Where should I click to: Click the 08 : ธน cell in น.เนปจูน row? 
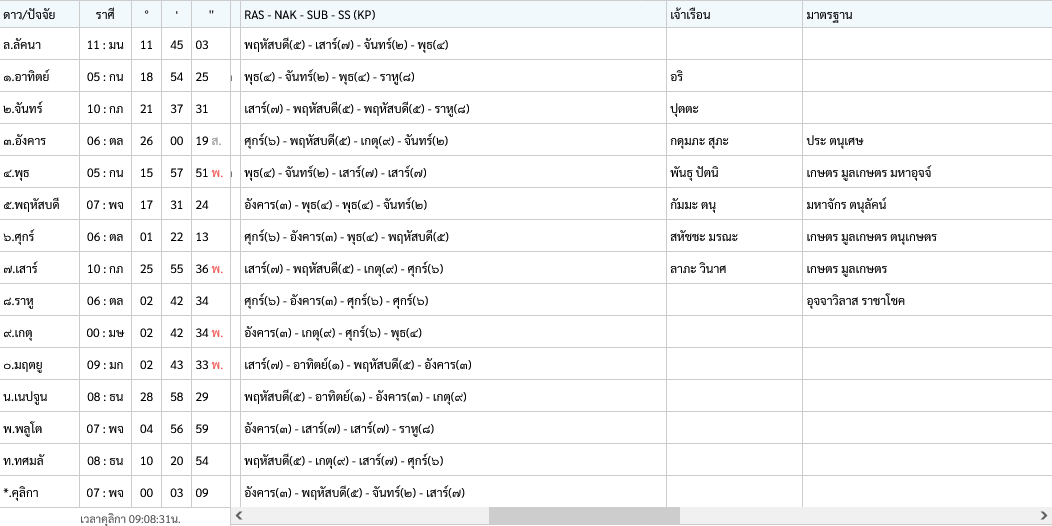click(105, 397)
